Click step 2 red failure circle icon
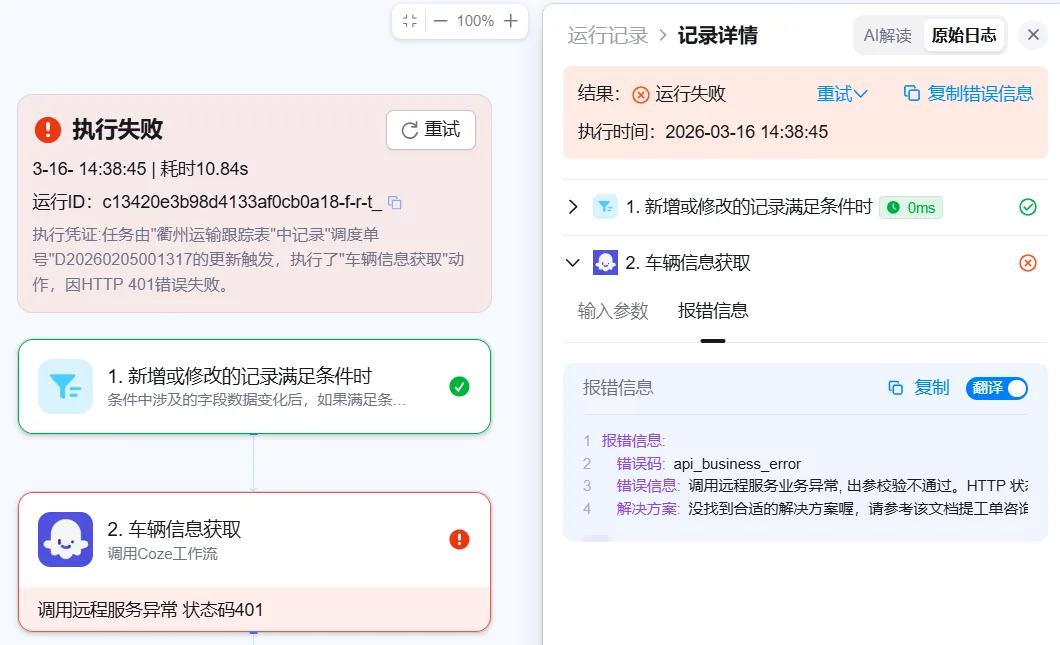The height and width of the screenshot is (645, 1060). pyautogui.click(x=1028, y=263)
